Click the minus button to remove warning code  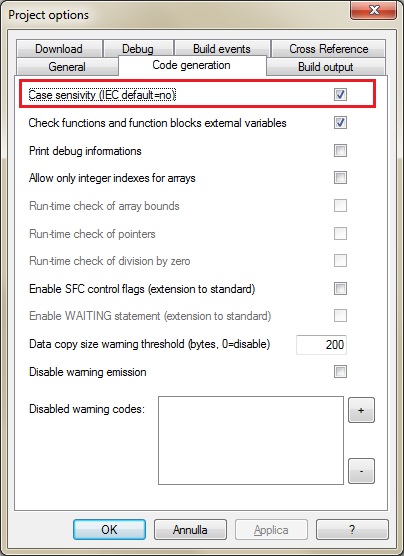click(361, 471)
